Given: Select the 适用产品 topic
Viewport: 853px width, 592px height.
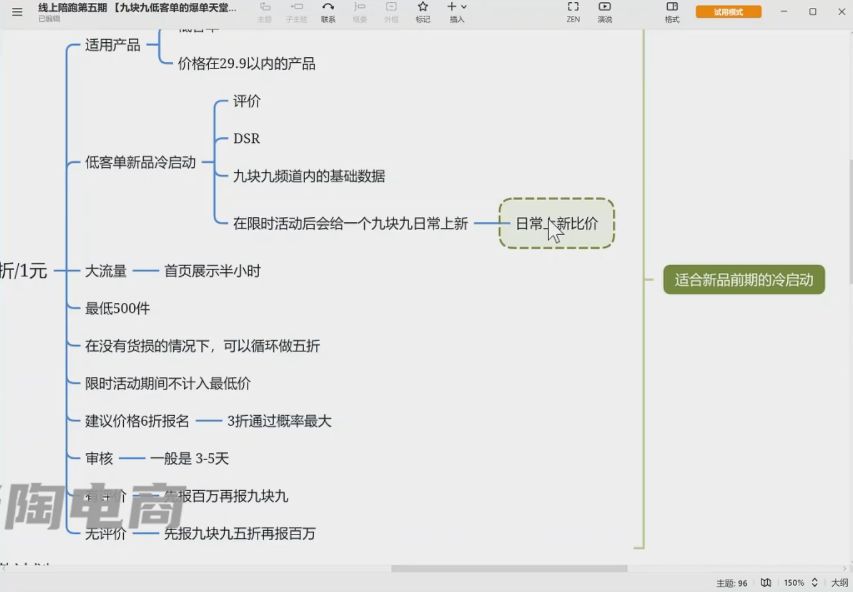Looking at the screenshot, I should click(x=113, y=45).
